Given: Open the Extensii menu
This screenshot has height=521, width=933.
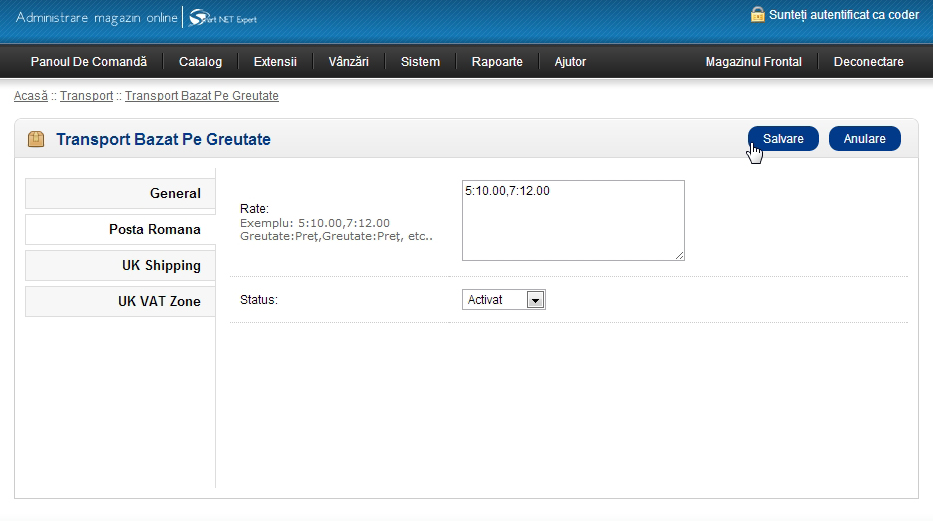Looking at the screenshot, I should [x=275, y=62].
